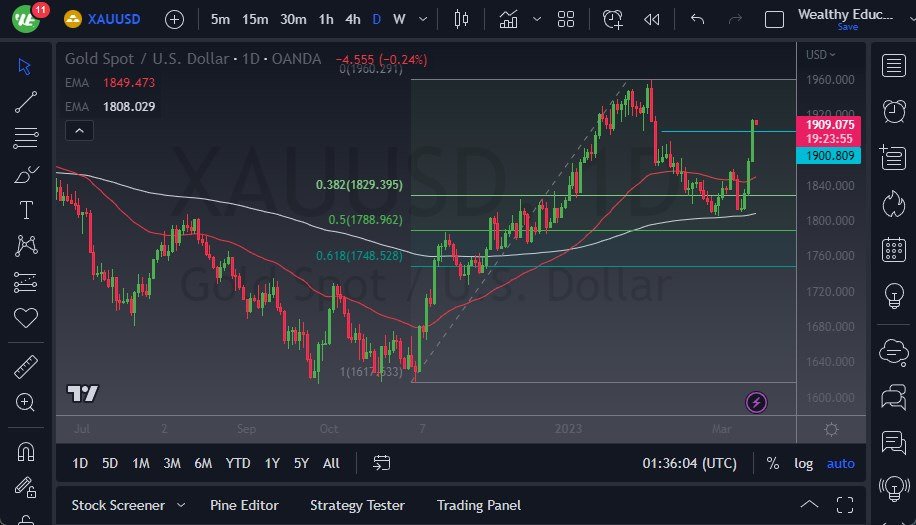Toggle the log scale option

(803, 463)
